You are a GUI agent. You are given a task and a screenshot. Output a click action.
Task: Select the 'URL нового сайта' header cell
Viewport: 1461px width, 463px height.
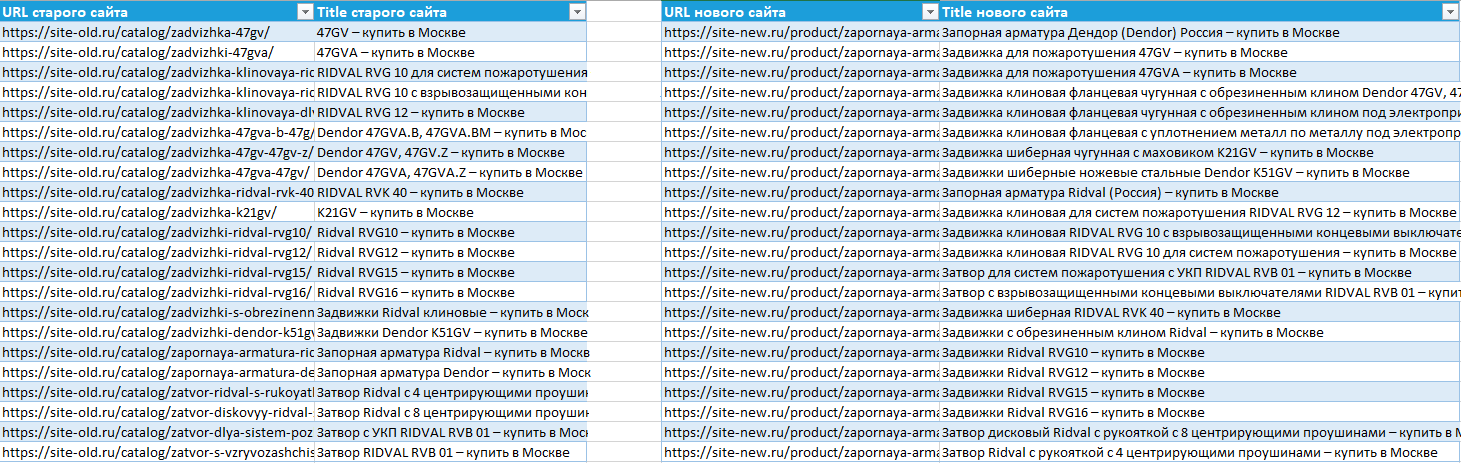tap(801, 12)
